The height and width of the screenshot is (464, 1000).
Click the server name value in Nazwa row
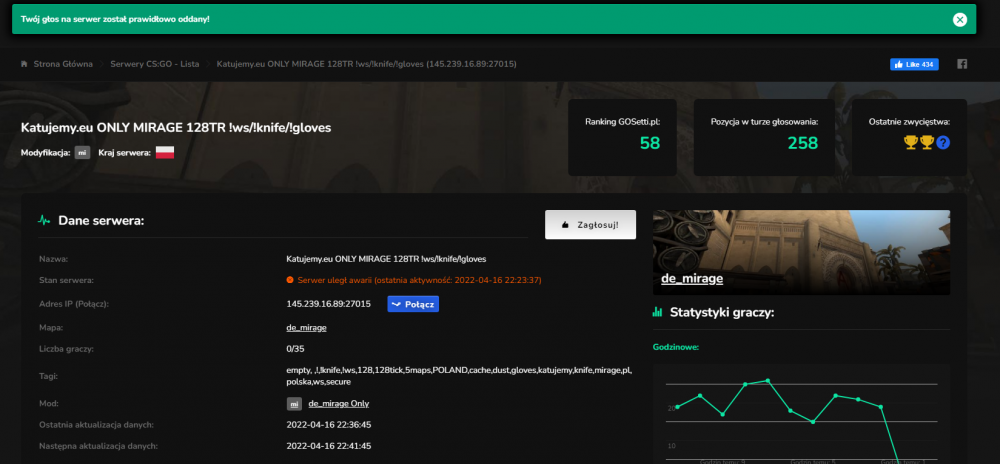[x=386, y=259]
